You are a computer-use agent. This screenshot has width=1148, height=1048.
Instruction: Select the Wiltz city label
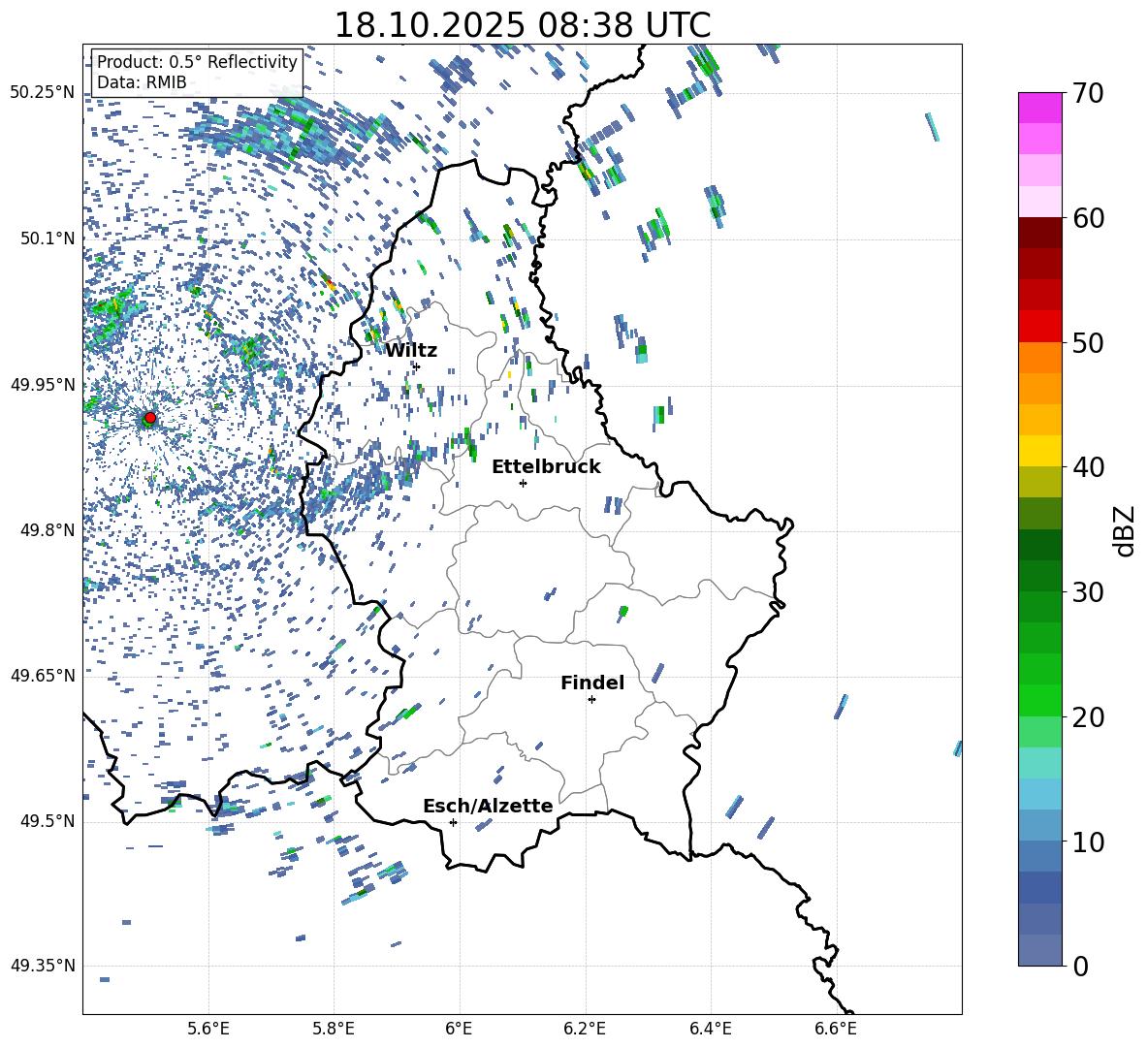pyautogui.click(x=411, y=350)
